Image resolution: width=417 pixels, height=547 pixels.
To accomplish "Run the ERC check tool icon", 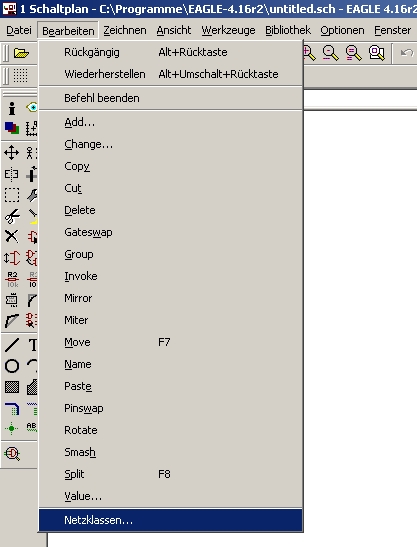I will tap(12, 454).
